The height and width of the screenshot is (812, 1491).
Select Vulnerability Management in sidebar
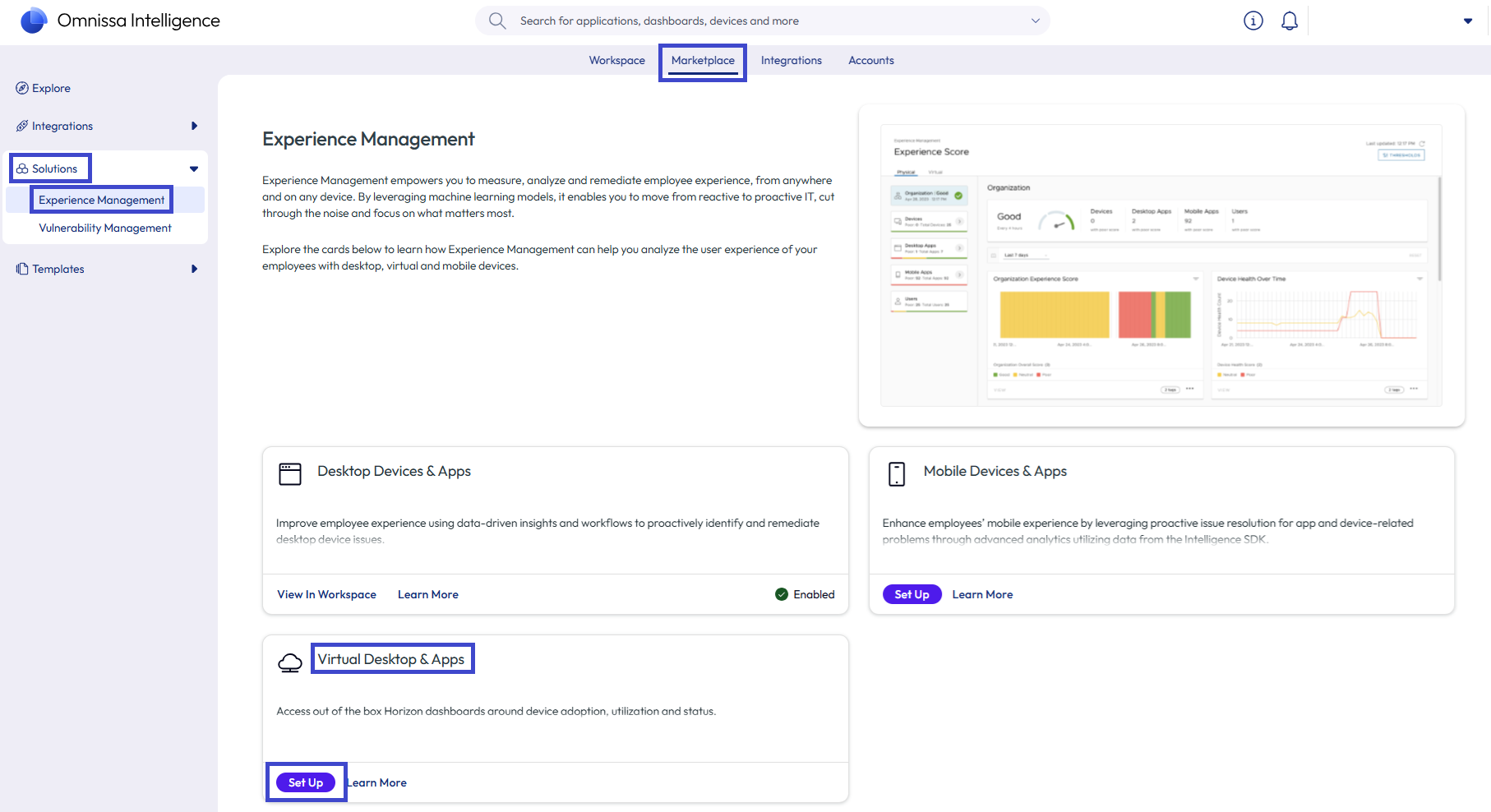point(105,228)
